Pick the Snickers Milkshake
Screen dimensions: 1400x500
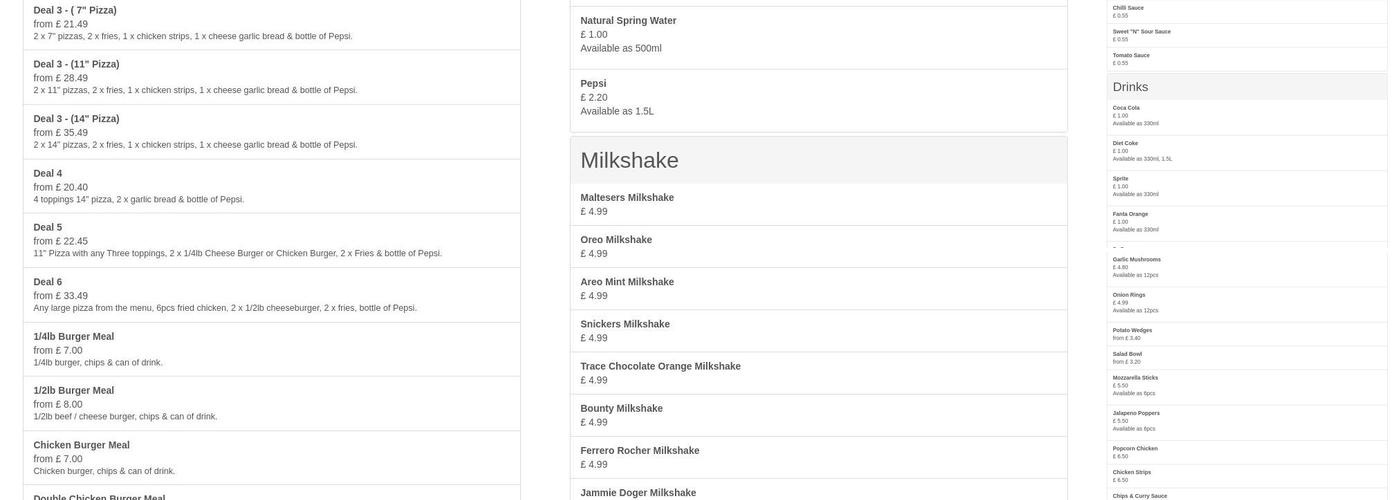point(818,331)
